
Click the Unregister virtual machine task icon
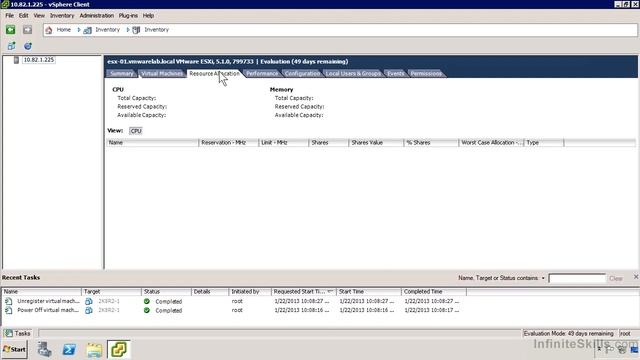(x=9, y=301)
